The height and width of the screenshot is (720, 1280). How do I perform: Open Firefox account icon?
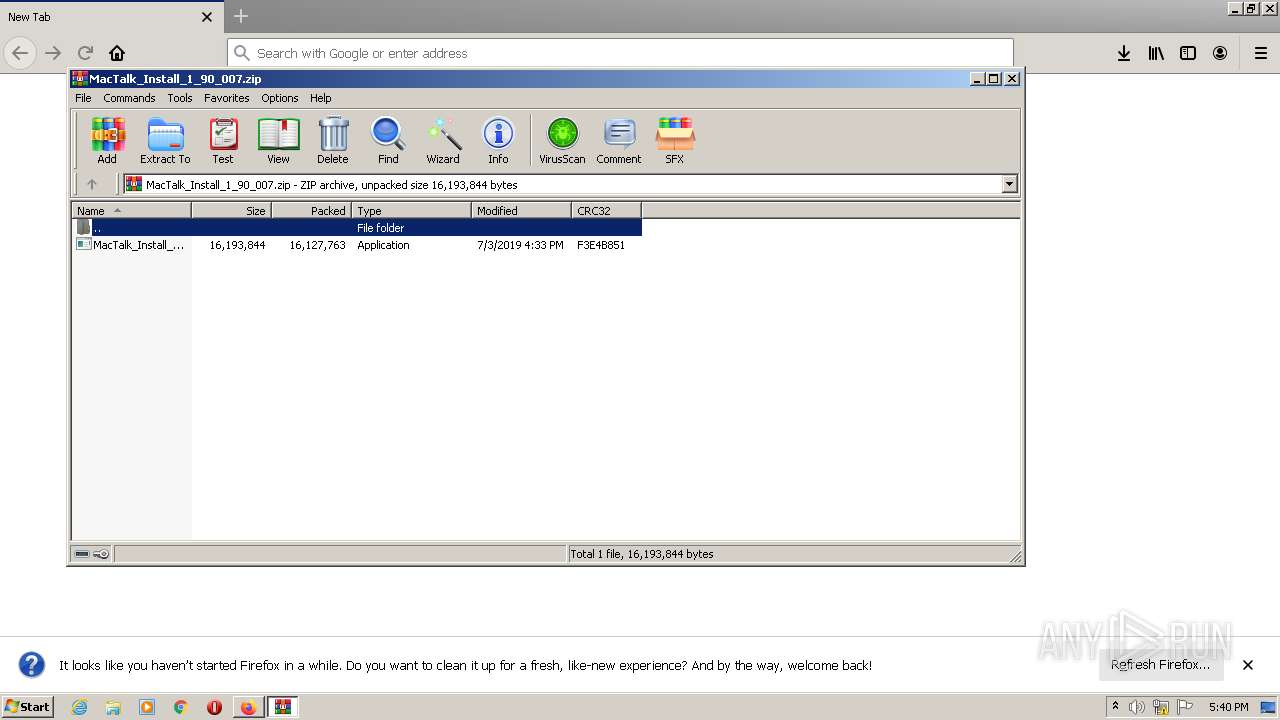pos(1220,53)
